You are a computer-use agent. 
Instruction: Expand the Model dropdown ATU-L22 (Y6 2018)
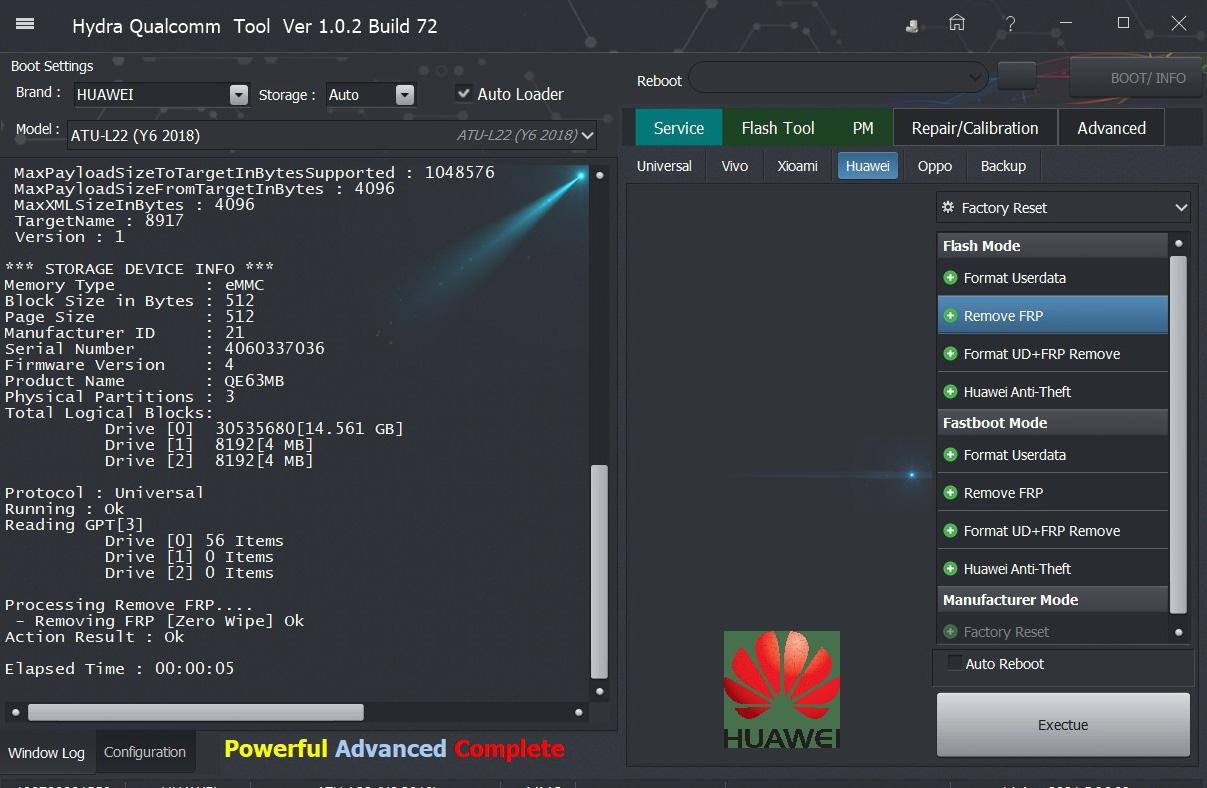coord(332,135)
